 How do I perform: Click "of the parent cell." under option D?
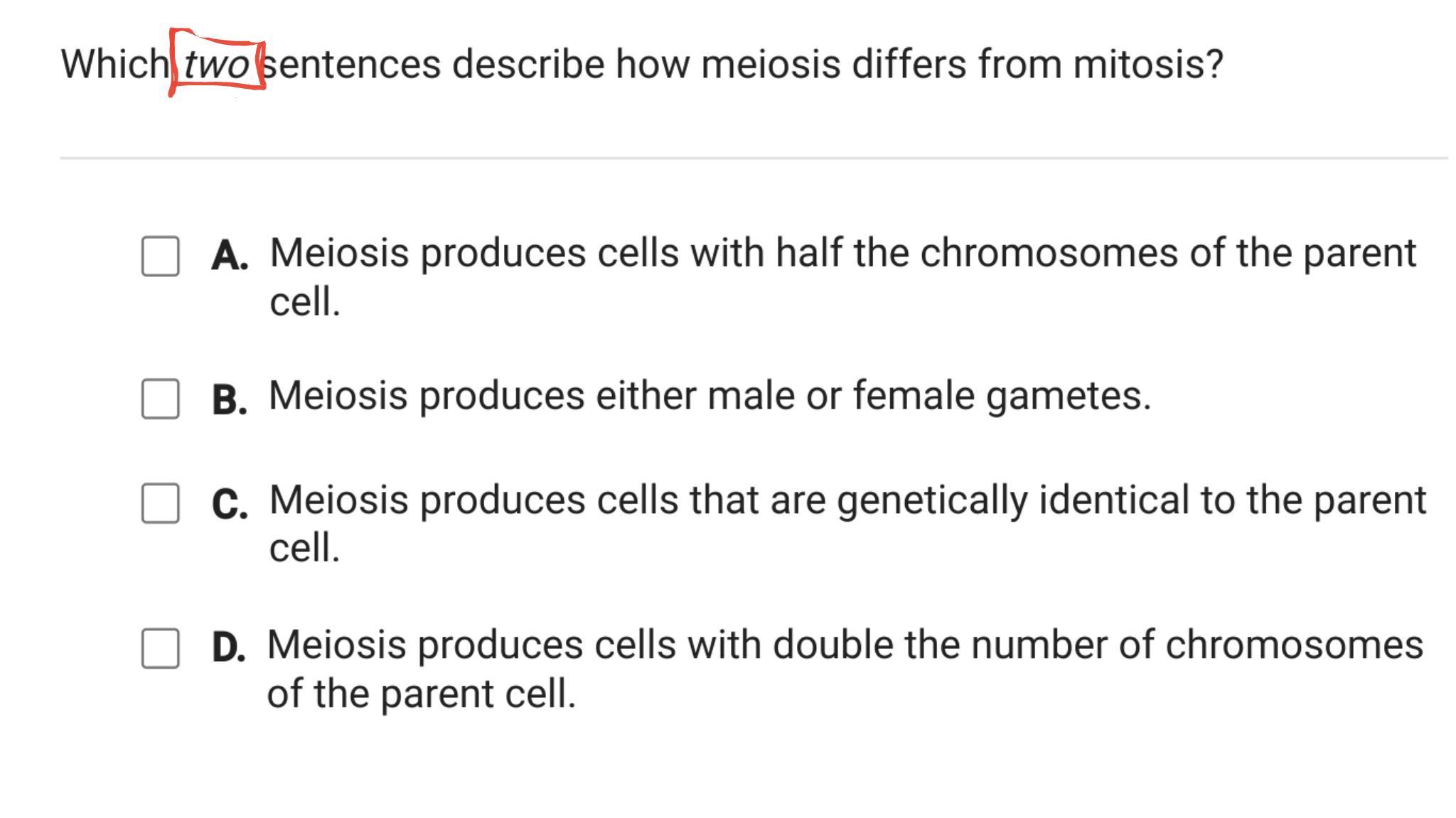pos(421,694)
